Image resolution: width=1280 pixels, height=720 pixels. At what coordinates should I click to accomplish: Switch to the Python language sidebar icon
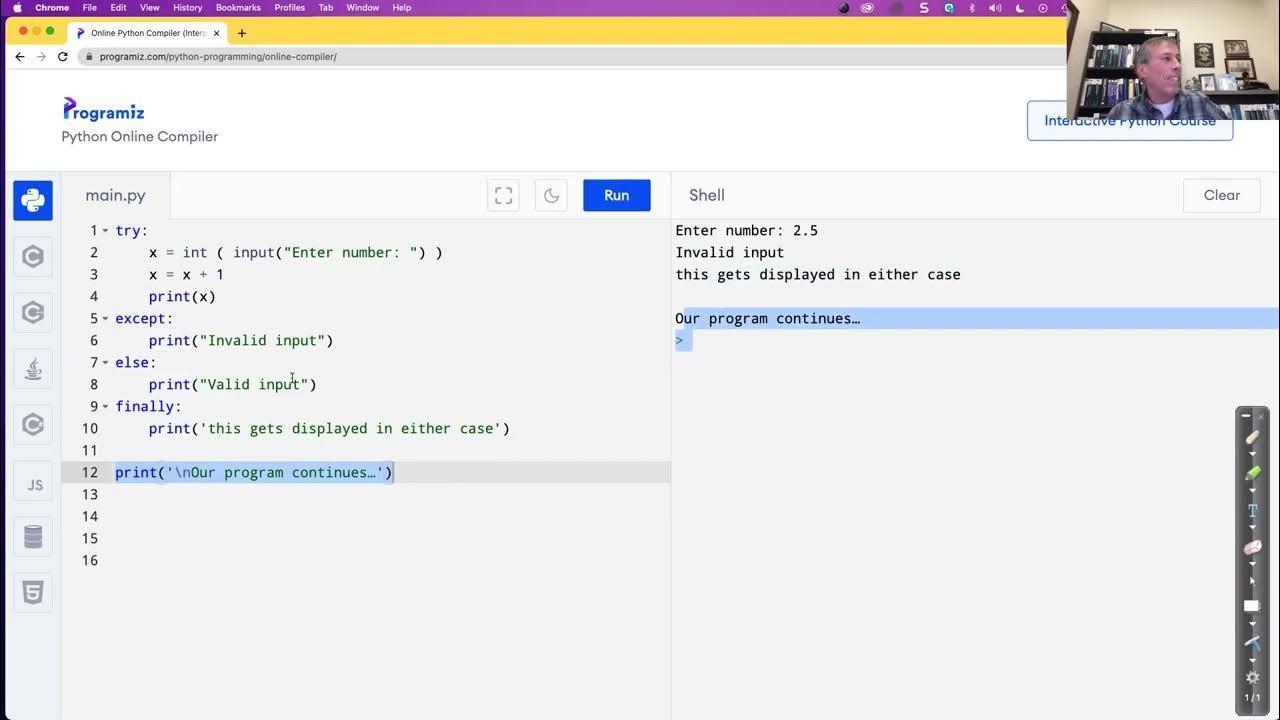tap(33, 201)
